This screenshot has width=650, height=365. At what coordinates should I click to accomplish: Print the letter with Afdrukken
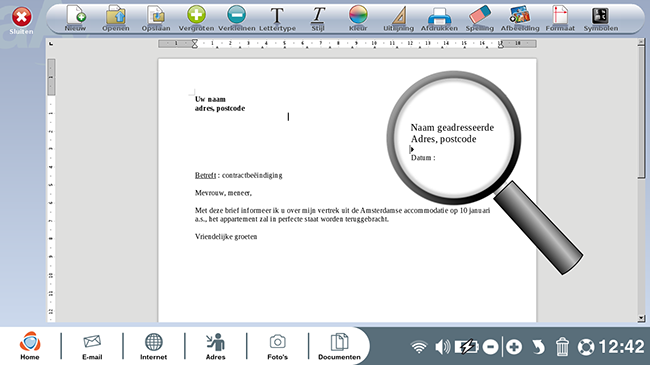click(x=439, y=19)
